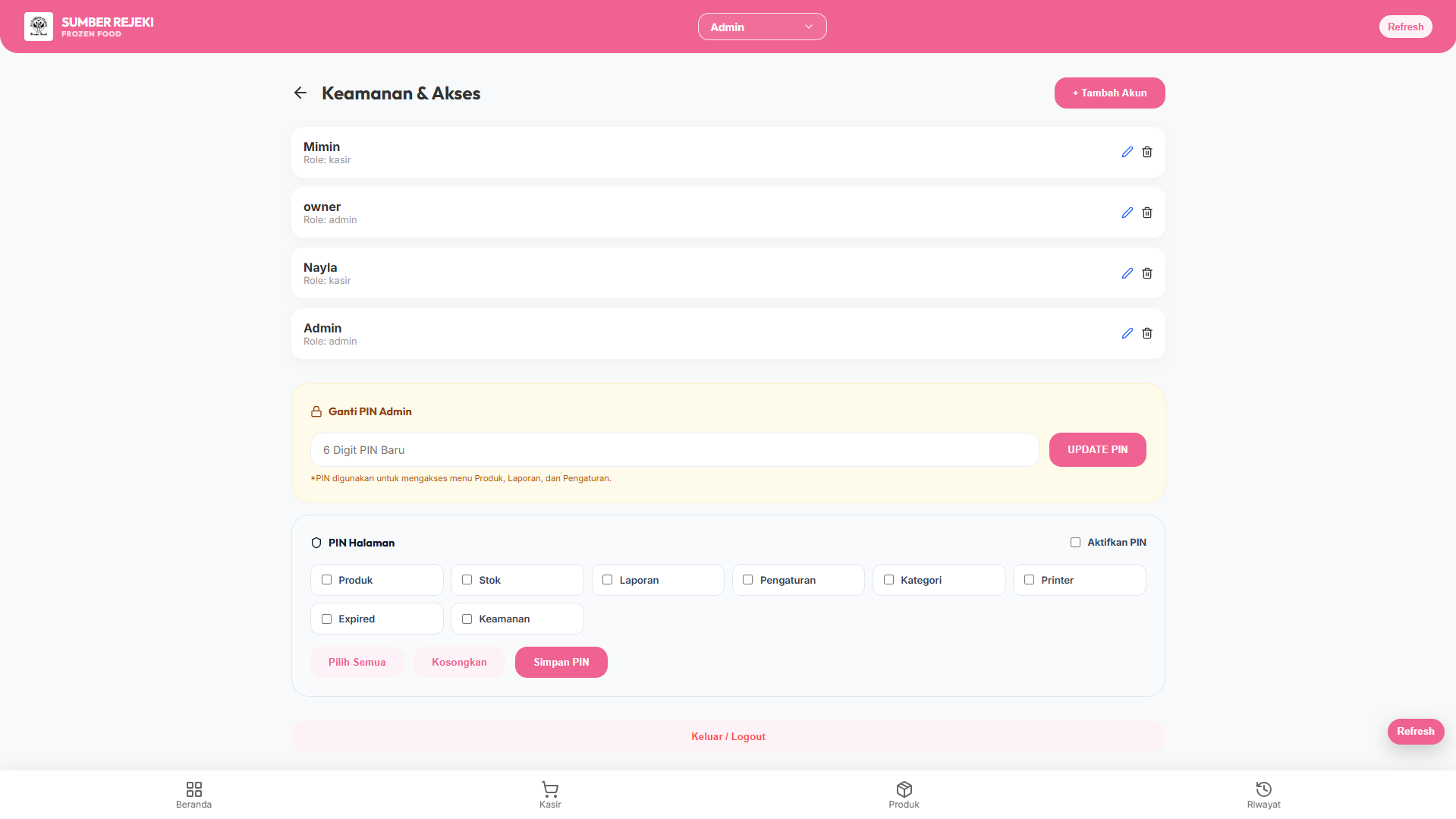Image resolution: width=1456 pixels, height=819 pixels.
Task: Edit the Nayla account with pencil icon
Action: [1127, 273]
